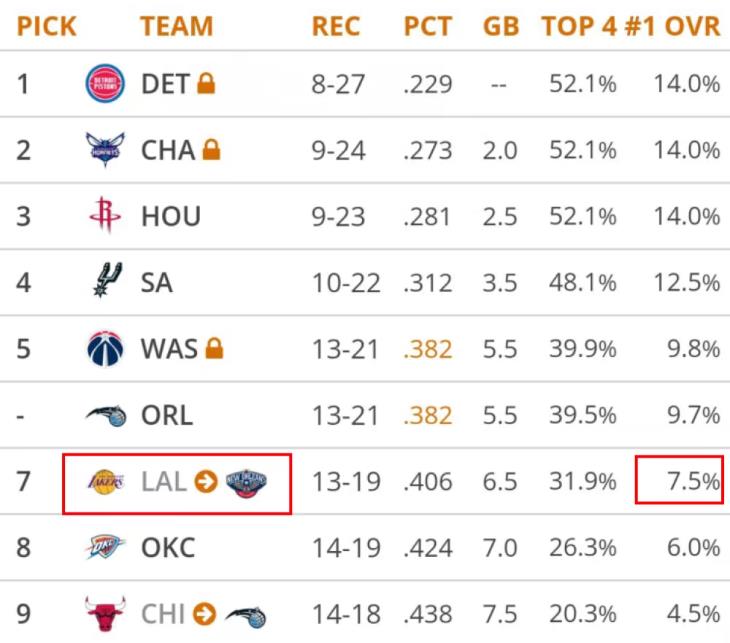The width and height of the screenshot is (730, 643).
Task: Click the orange arrow next to LAL
Action: [206, 481]
